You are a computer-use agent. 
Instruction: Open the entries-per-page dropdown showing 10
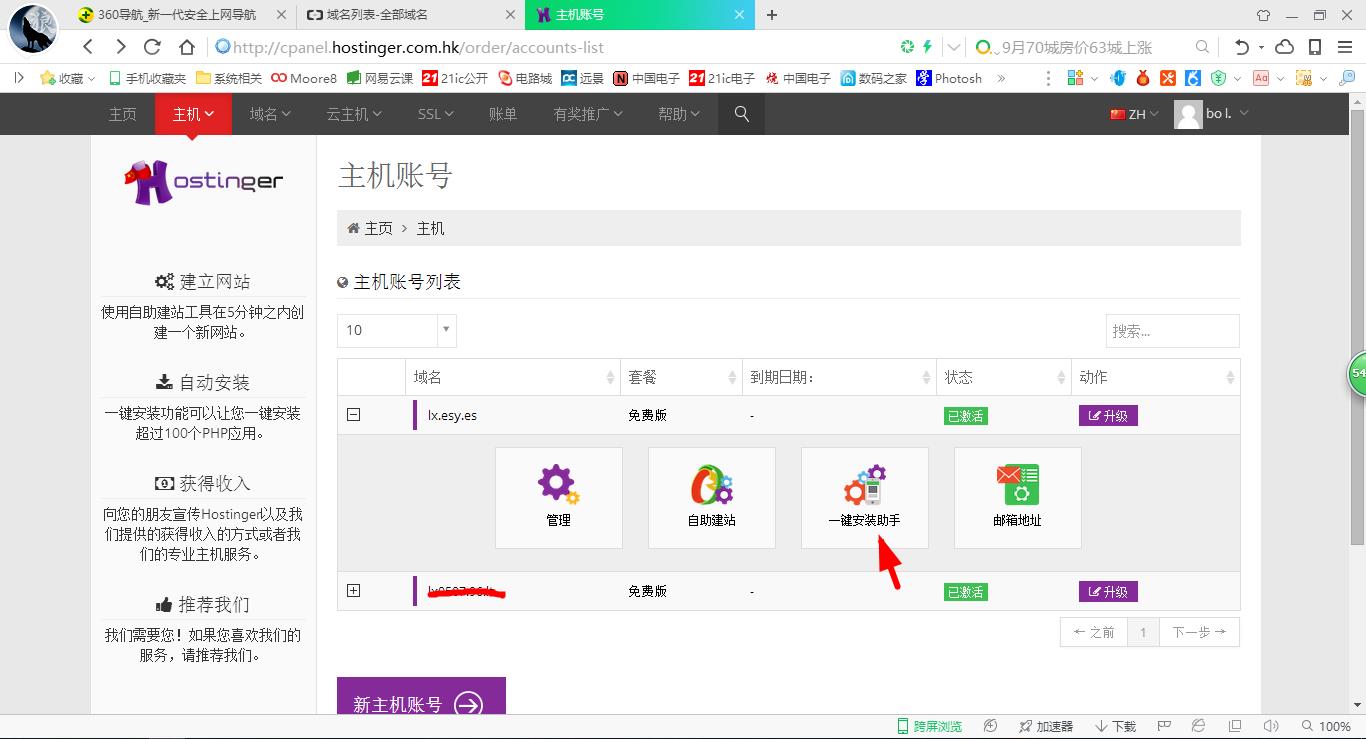tap(396, 330)
